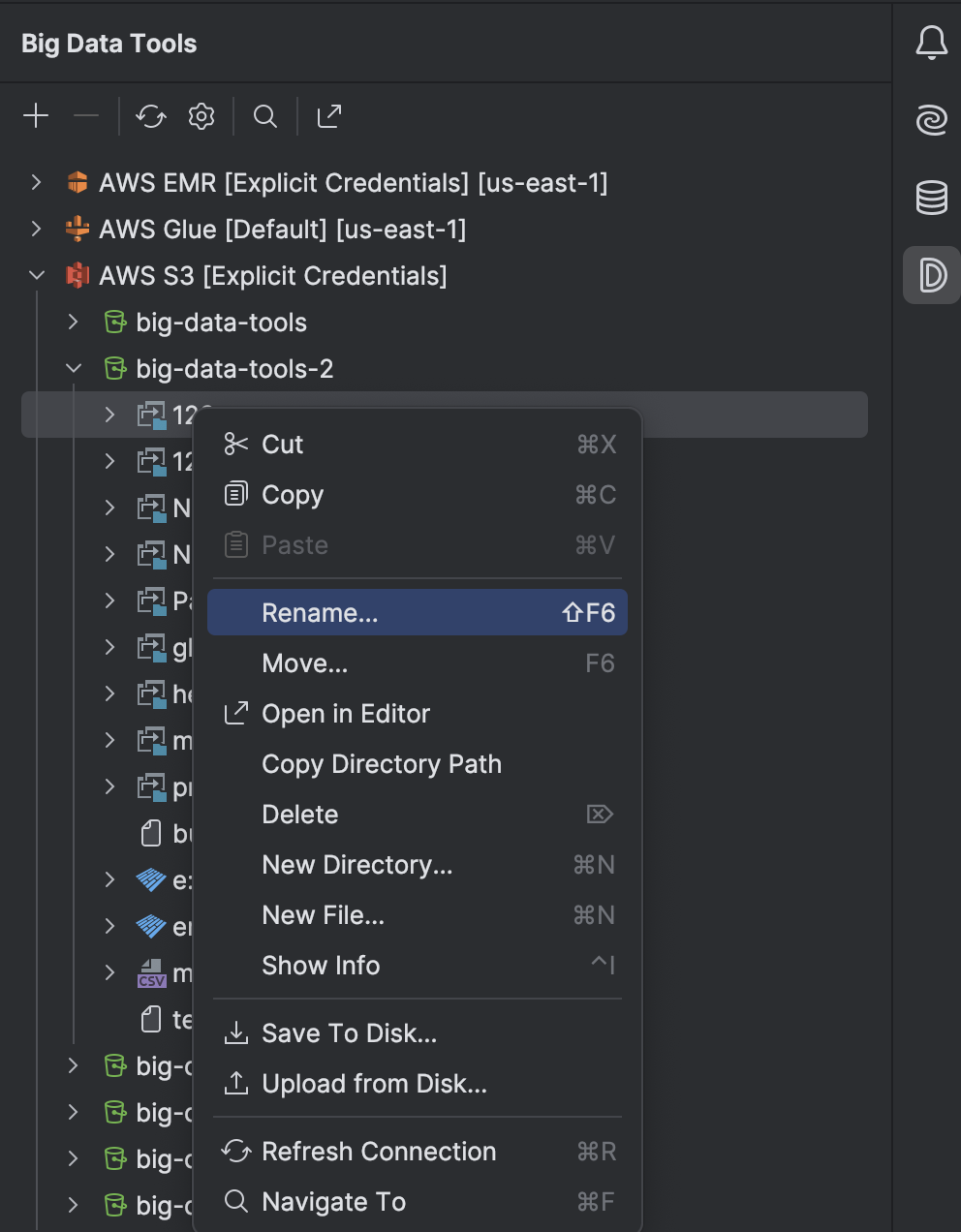Select AWS EMR [Explicit Credentials] row text
The height and width of the screenshot is (1232, 961).
tap(354, 182)
